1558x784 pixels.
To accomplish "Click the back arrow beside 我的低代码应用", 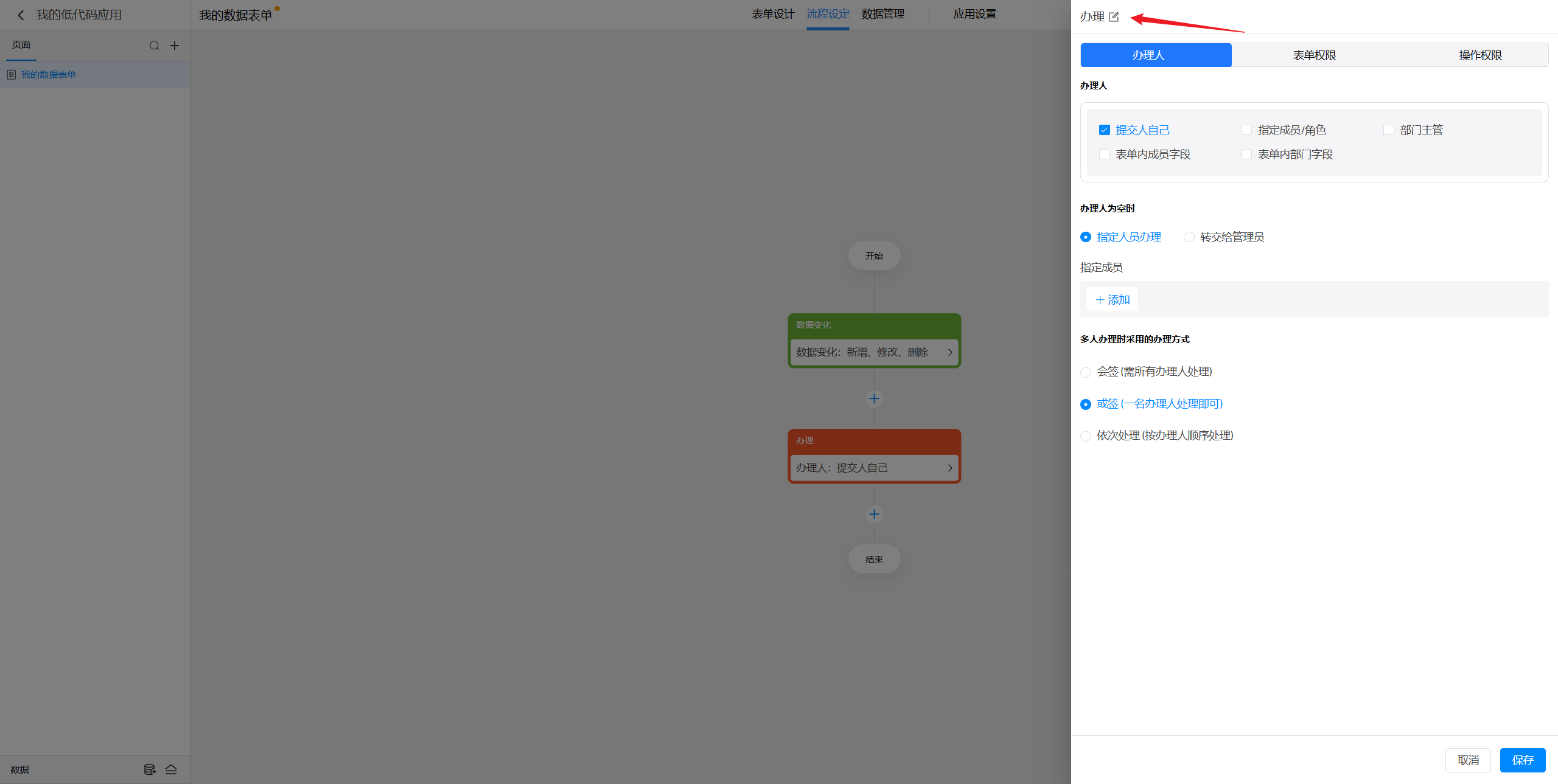I will click(21, 15).
